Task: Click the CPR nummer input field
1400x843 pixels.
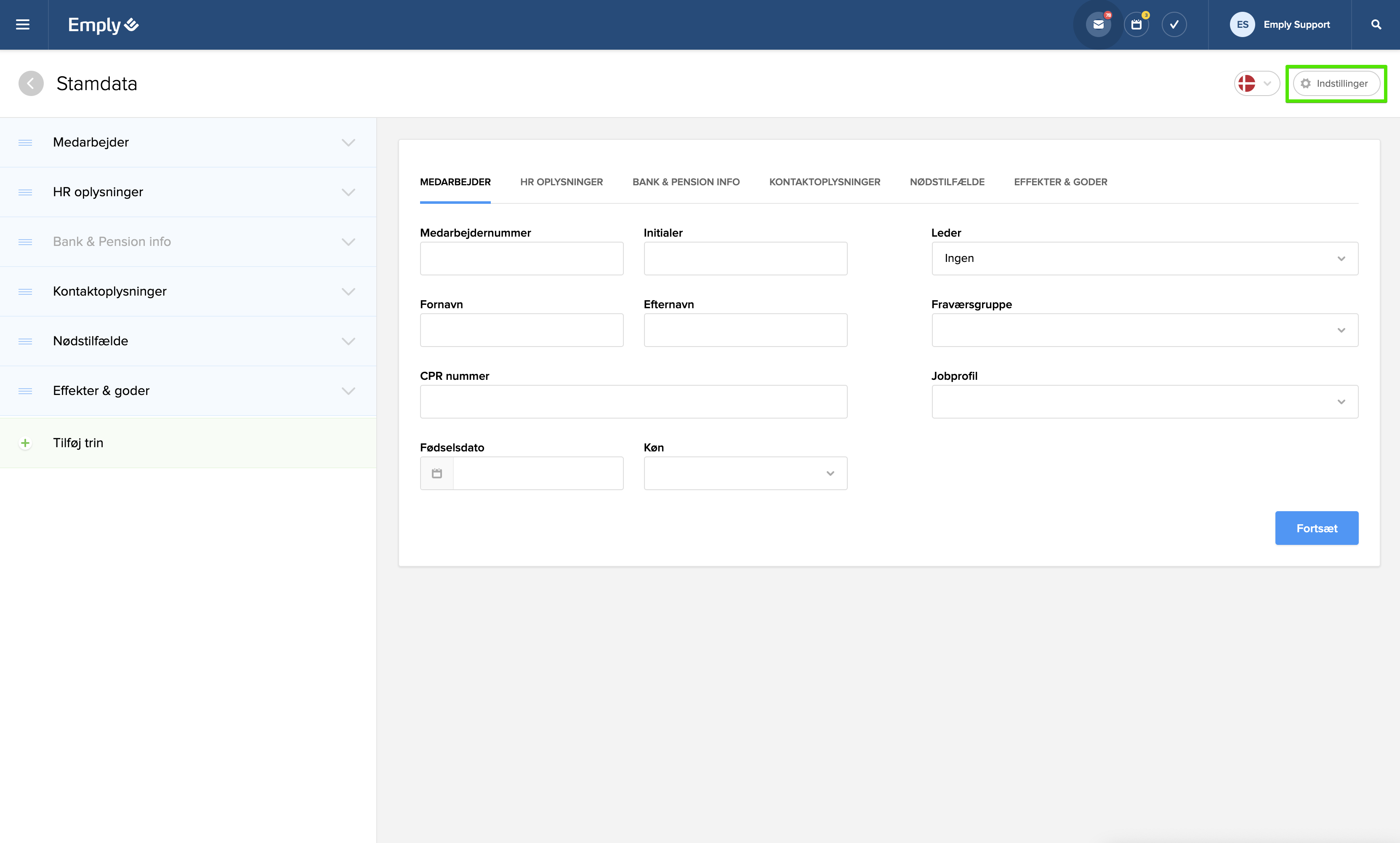Action: pos(633,402)
